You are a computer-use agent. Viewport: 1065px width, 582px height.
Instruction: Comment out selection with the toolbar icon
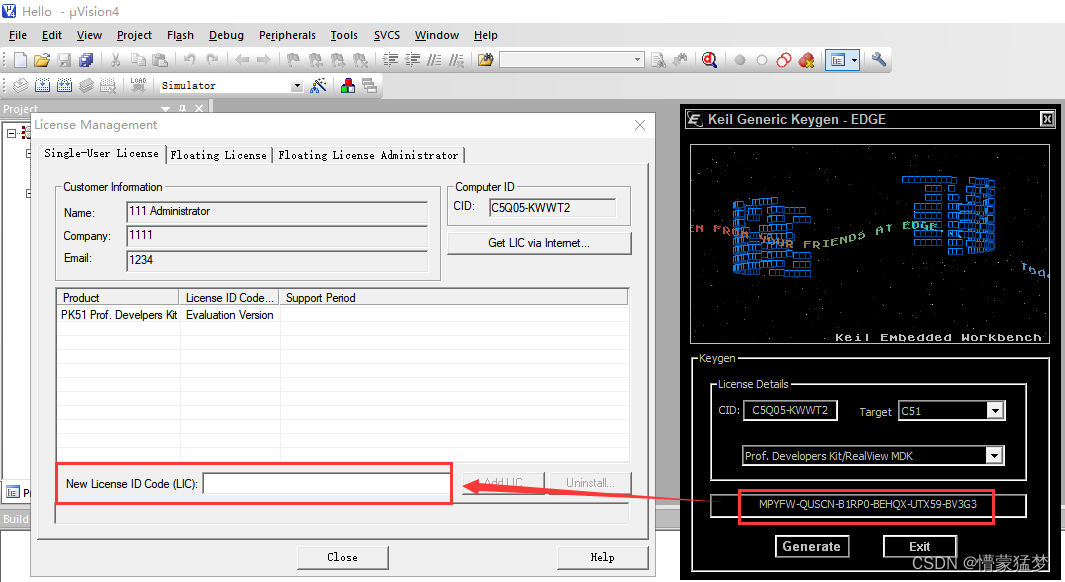pyautogui.click(x=434, y=60)
